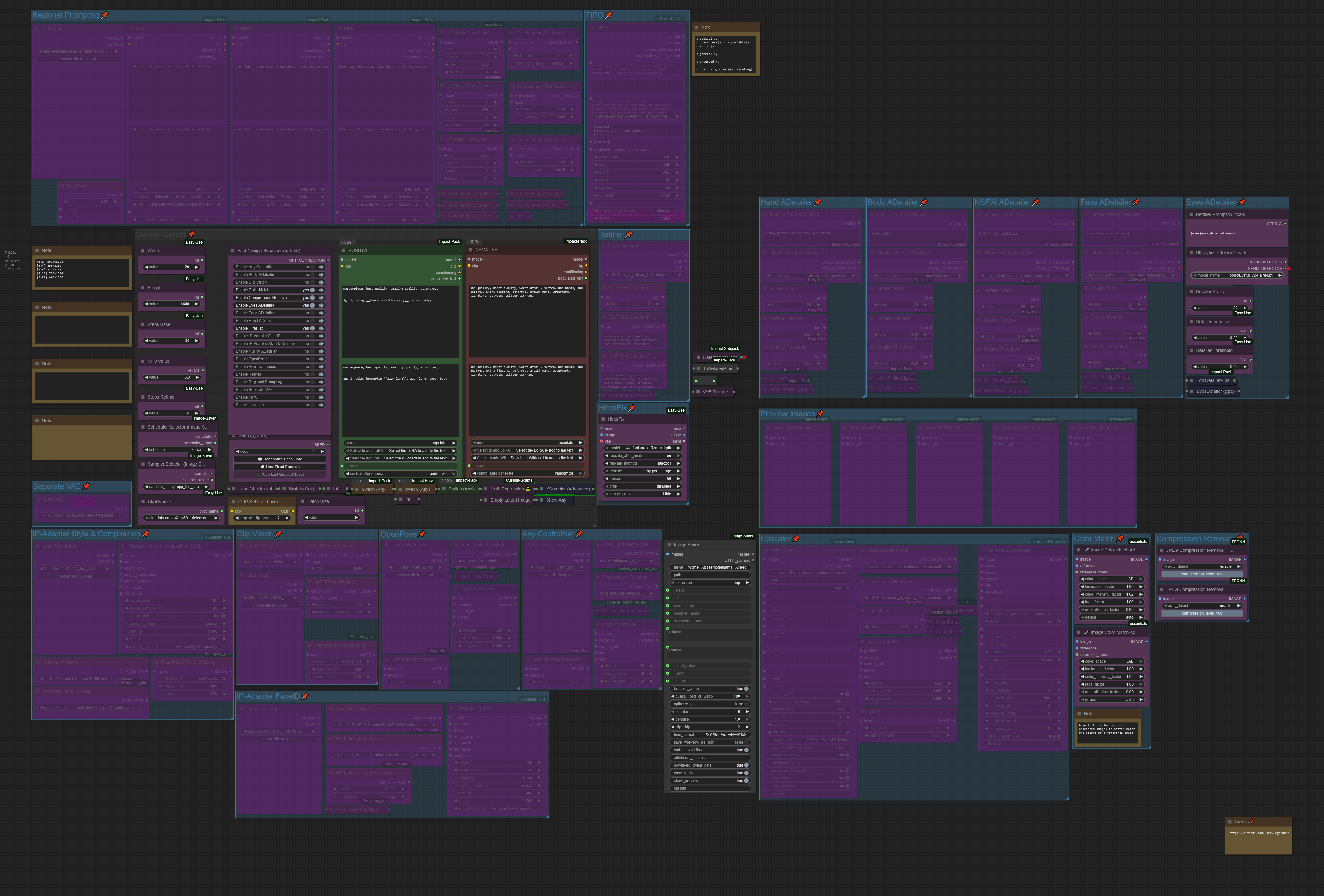Click the pin icon next to HiresFix group
Image resolution: width=1324 pixels, height=896 pixels.
632,408
